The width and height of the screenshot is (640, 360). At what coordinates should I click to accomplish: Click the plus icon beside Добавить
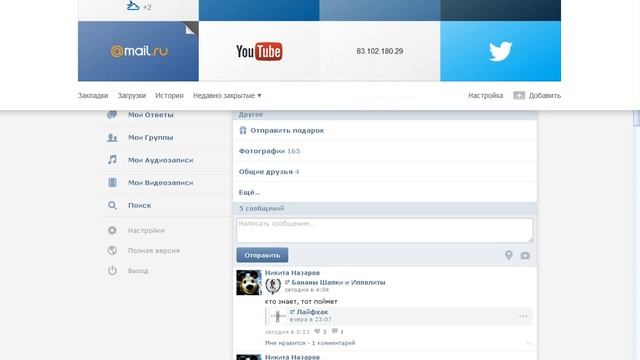519,96
